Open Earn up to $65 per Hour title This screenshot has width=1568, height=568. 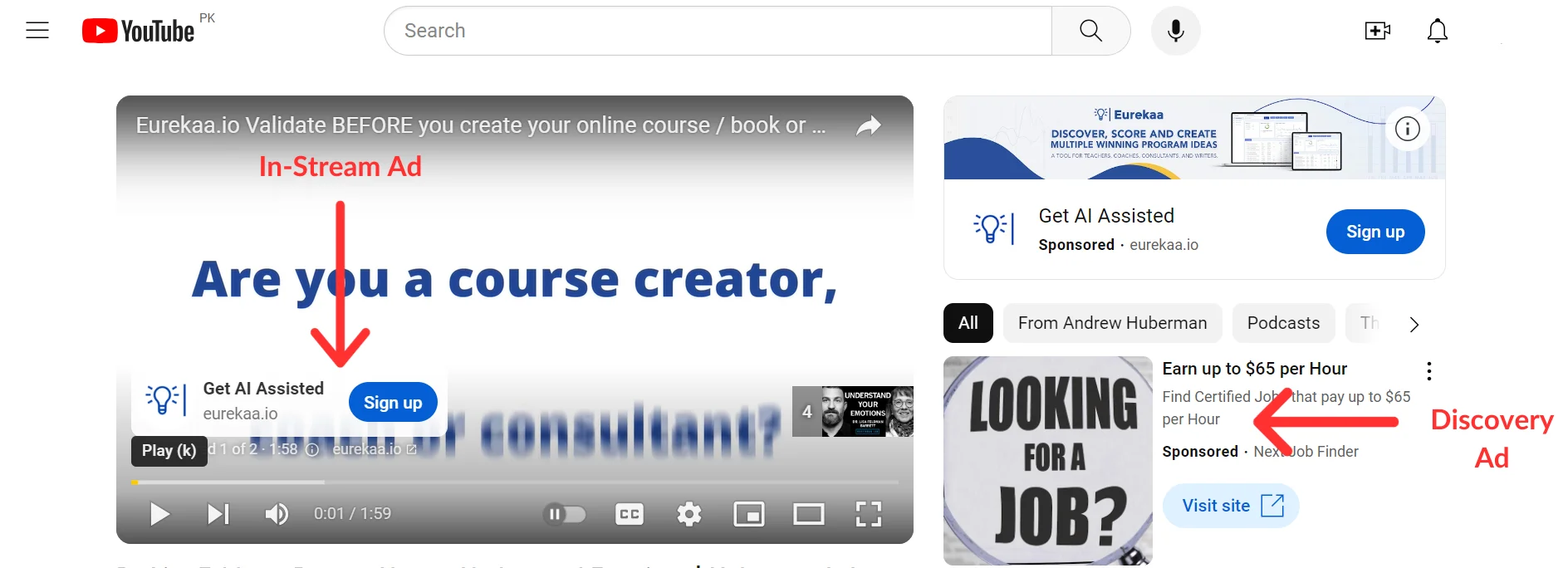coord(1255,369)
